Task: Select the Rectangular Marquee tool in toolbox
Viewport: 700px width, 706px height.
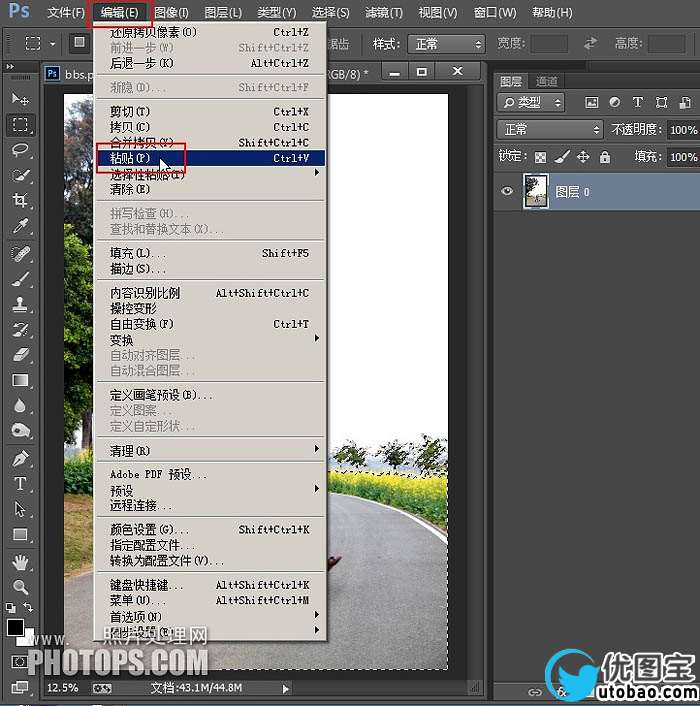Action: [x=20, y=124]
